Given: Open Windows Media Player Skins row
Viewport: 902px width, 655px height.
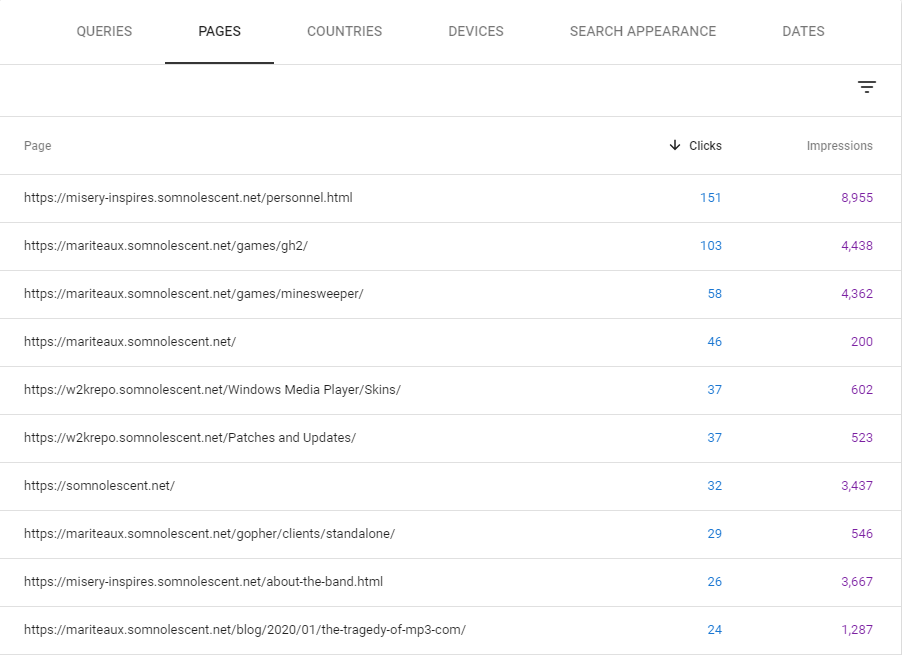Looking at the screenshot, I should pyautogui.click(x=212, y=390).
